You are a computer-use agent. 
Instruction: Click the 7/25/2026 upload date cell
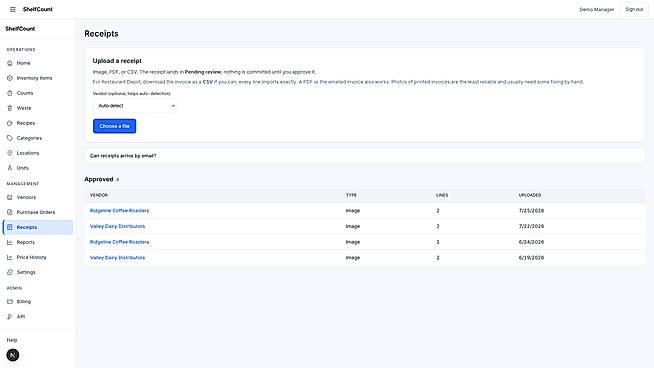point(531,211)
